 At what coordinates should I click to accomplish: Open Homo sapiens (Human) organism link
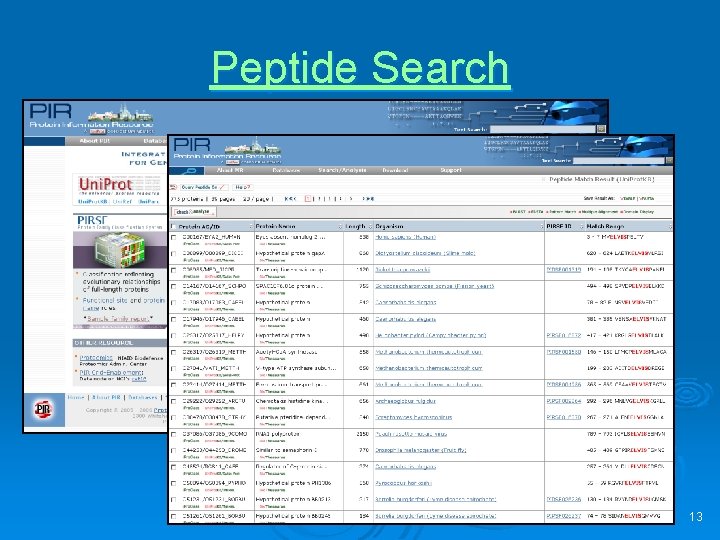405,237
